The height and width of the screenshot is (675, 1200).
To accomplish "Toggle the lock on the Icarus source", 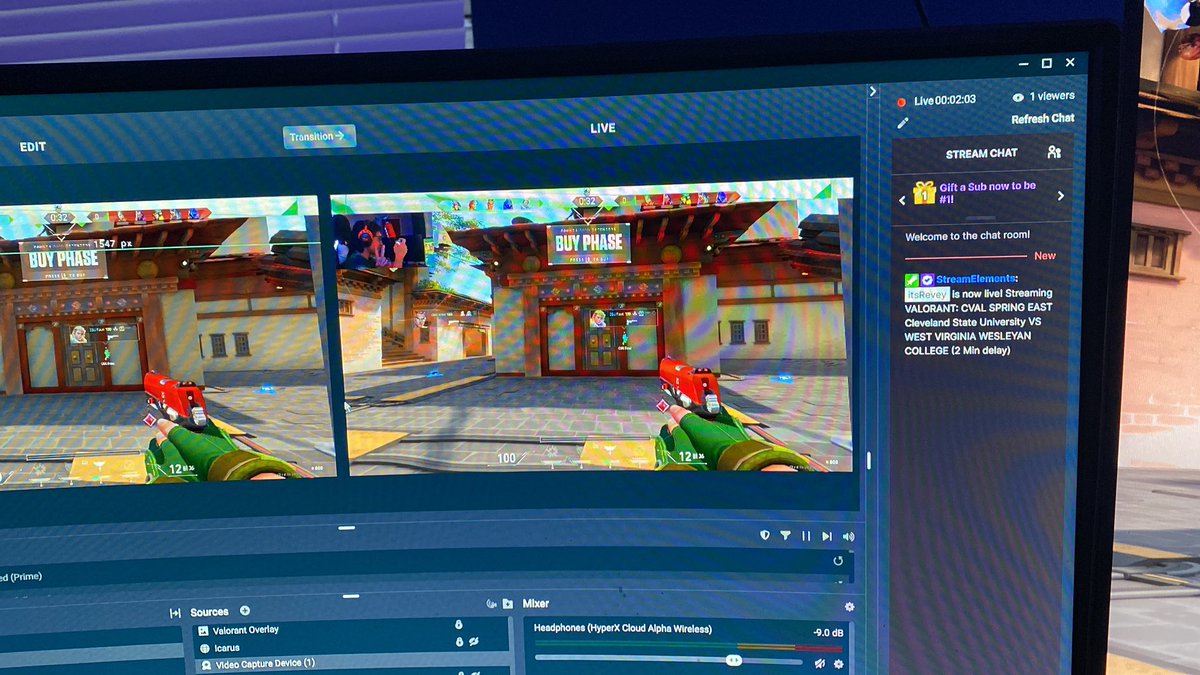I will pos(460,641).
